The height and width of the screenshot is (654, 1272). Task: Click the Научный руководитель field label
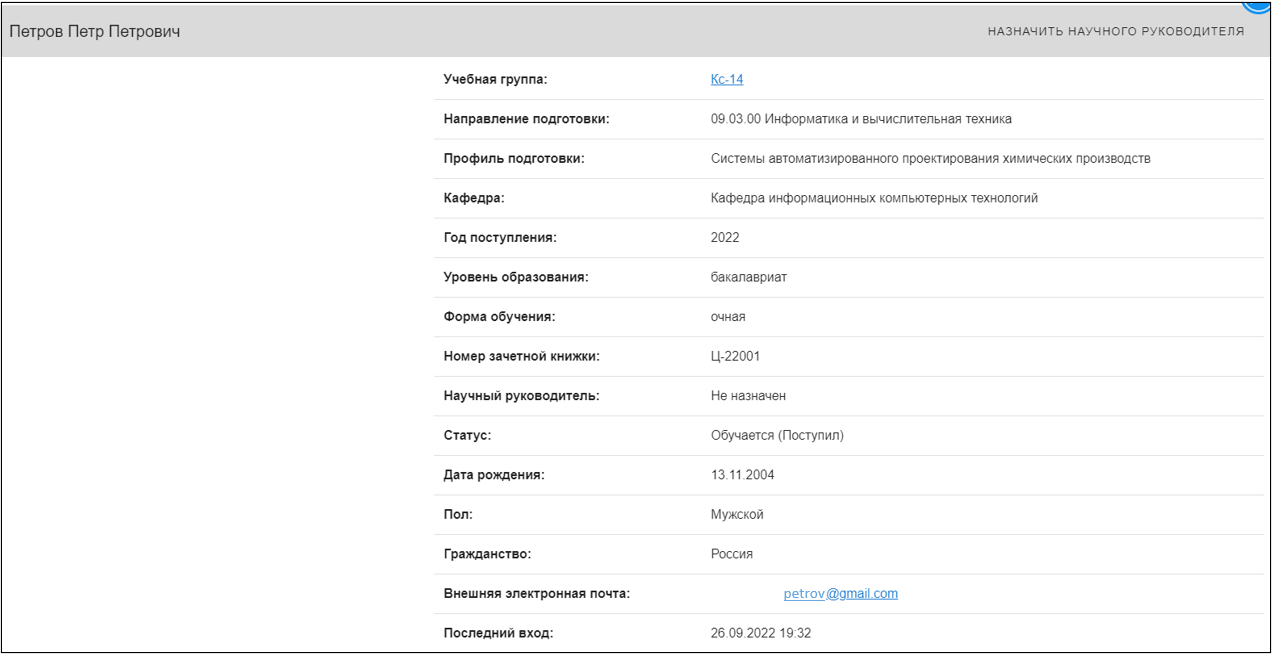click(521, 396)
